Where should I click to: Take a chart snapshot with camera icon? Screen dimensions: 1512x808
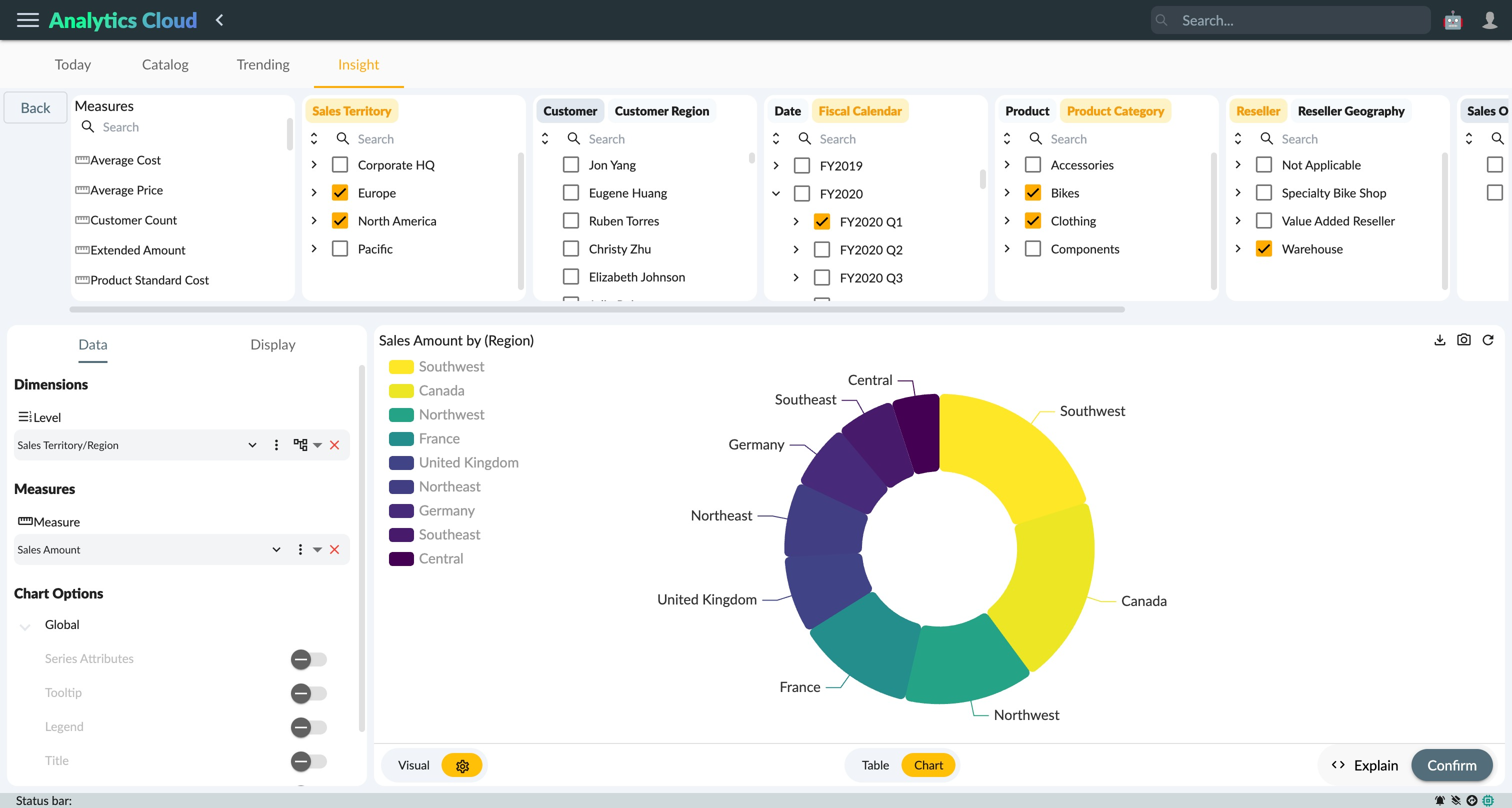click(1464, 339)
